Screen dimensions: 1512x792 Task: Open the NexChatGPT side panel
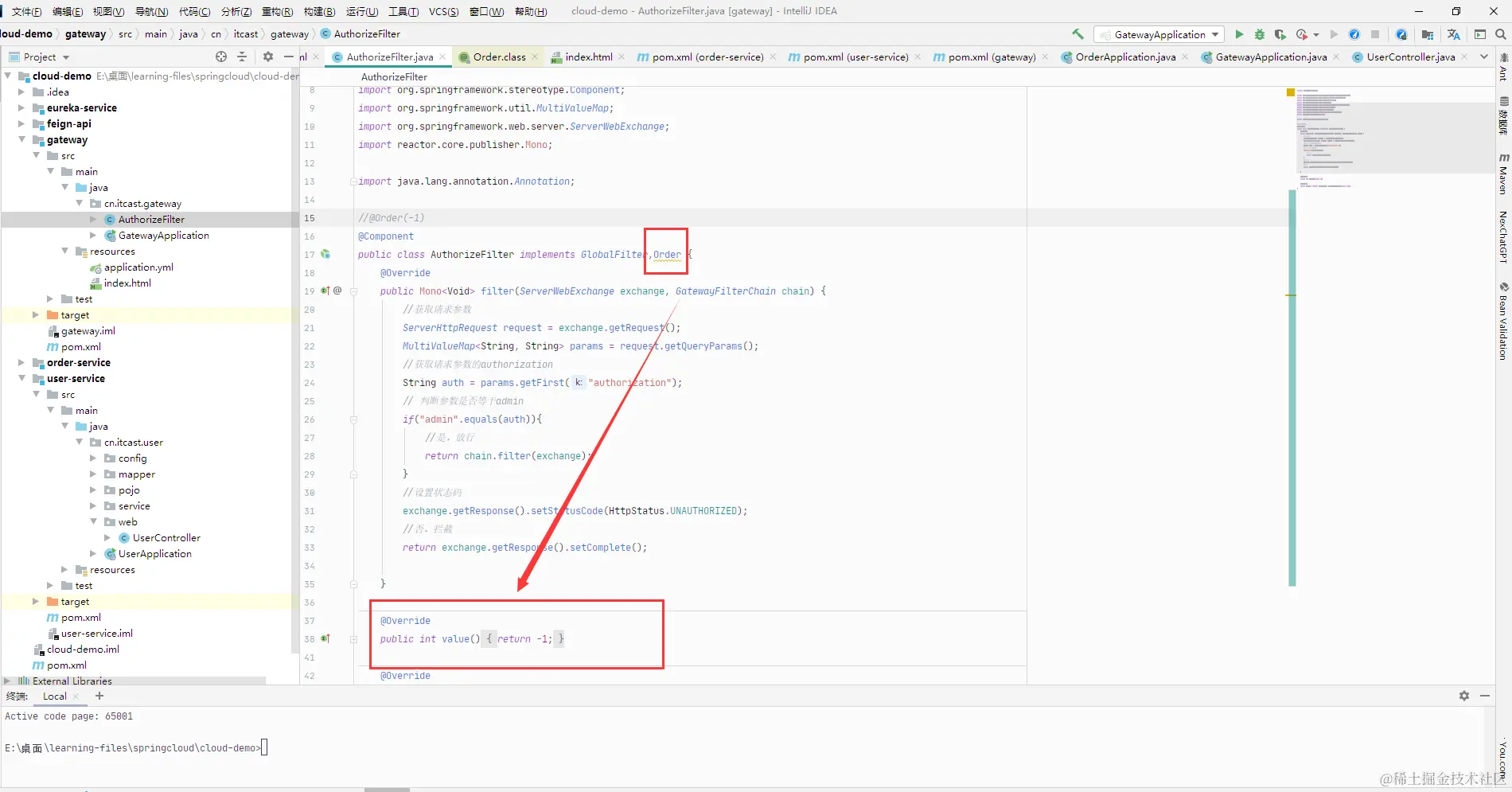[x=1503, y=236]
